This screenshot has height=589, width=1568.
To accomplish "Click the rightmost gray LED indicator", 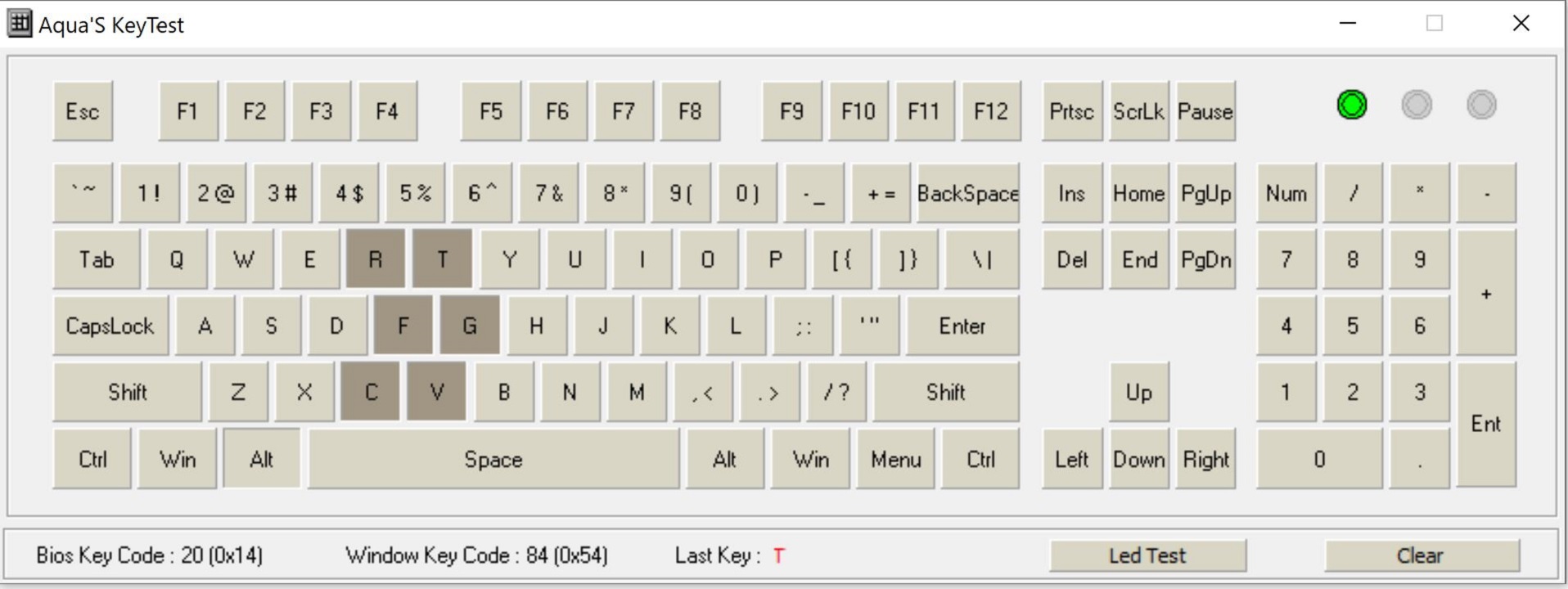I will click(1481, 105).
